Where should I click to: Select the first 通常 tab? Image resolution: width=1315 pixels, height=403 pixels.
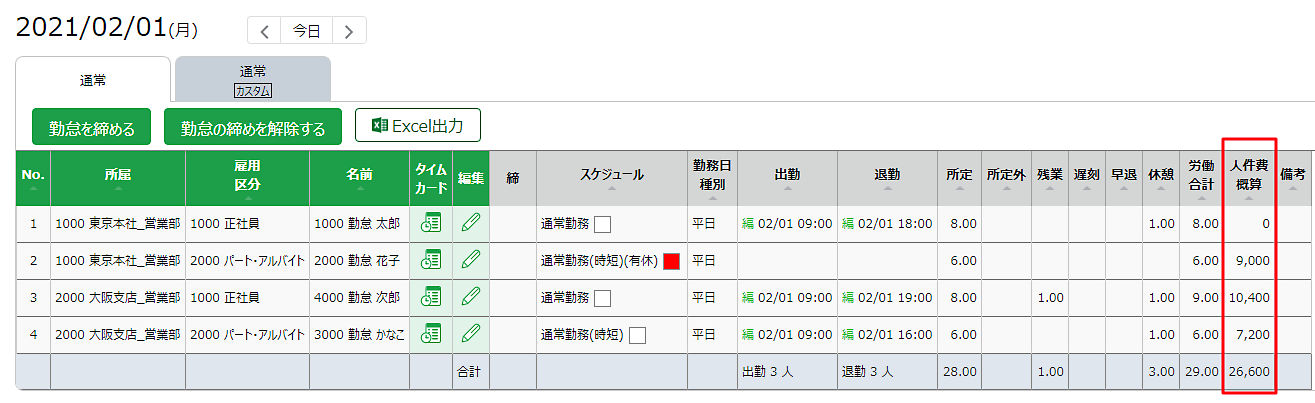tap(93, 79)
